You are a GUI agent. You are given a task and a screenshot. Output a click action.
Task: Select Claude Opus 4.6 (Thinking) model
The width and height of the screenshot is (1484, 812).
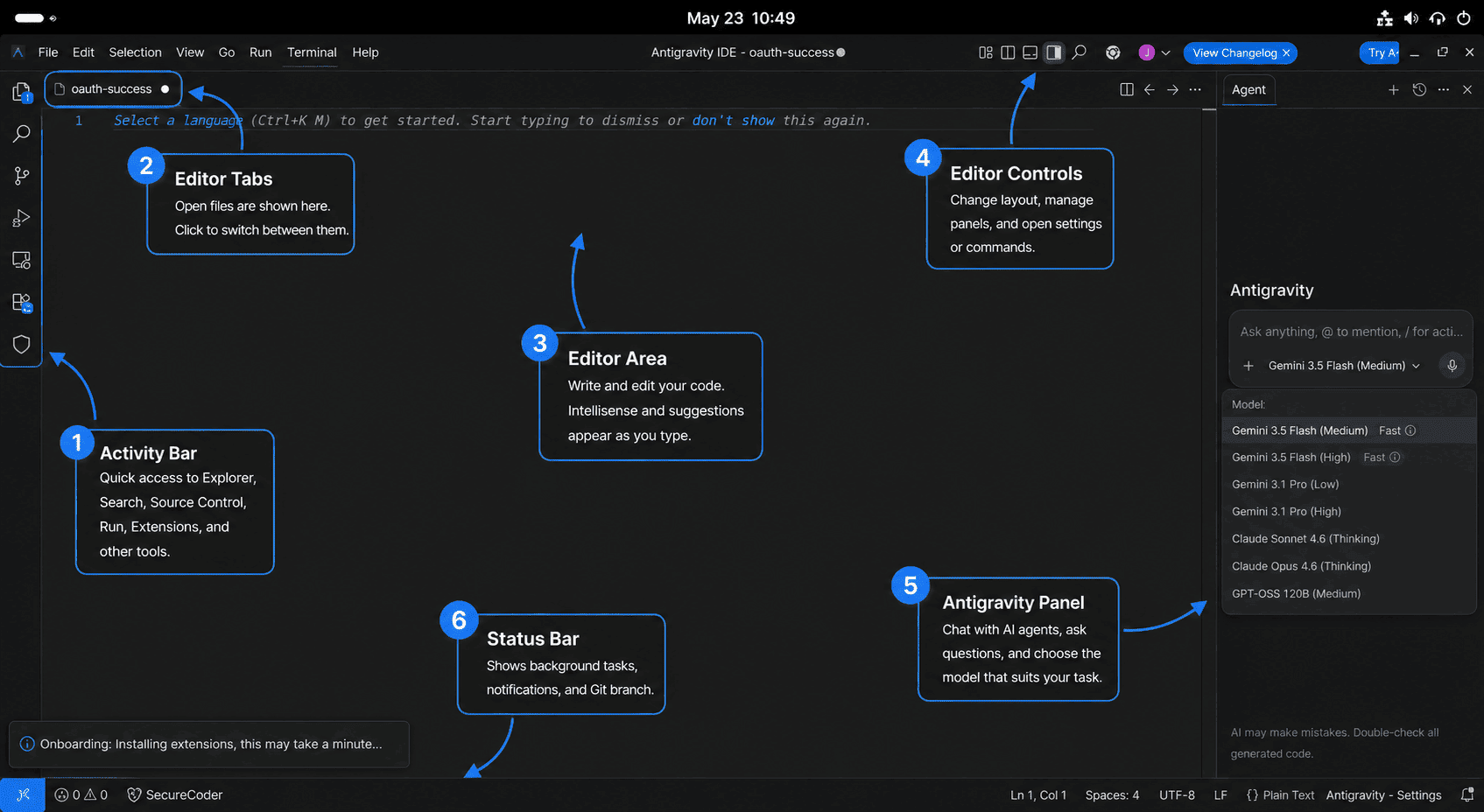(x=1349, y=566)
